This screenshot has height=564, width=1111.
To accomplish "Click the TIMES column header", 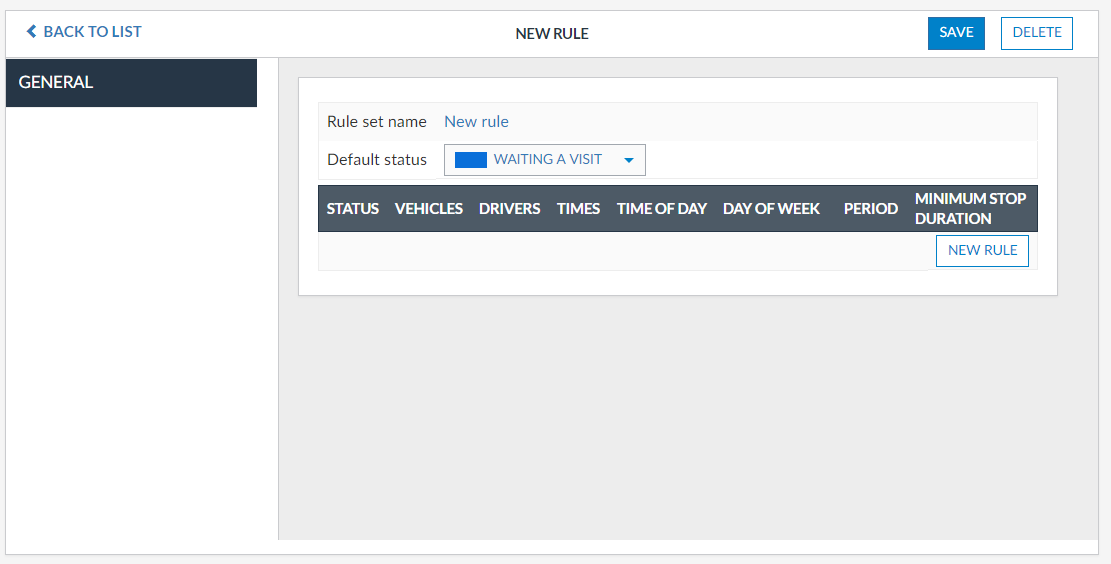I will point(578,209).
